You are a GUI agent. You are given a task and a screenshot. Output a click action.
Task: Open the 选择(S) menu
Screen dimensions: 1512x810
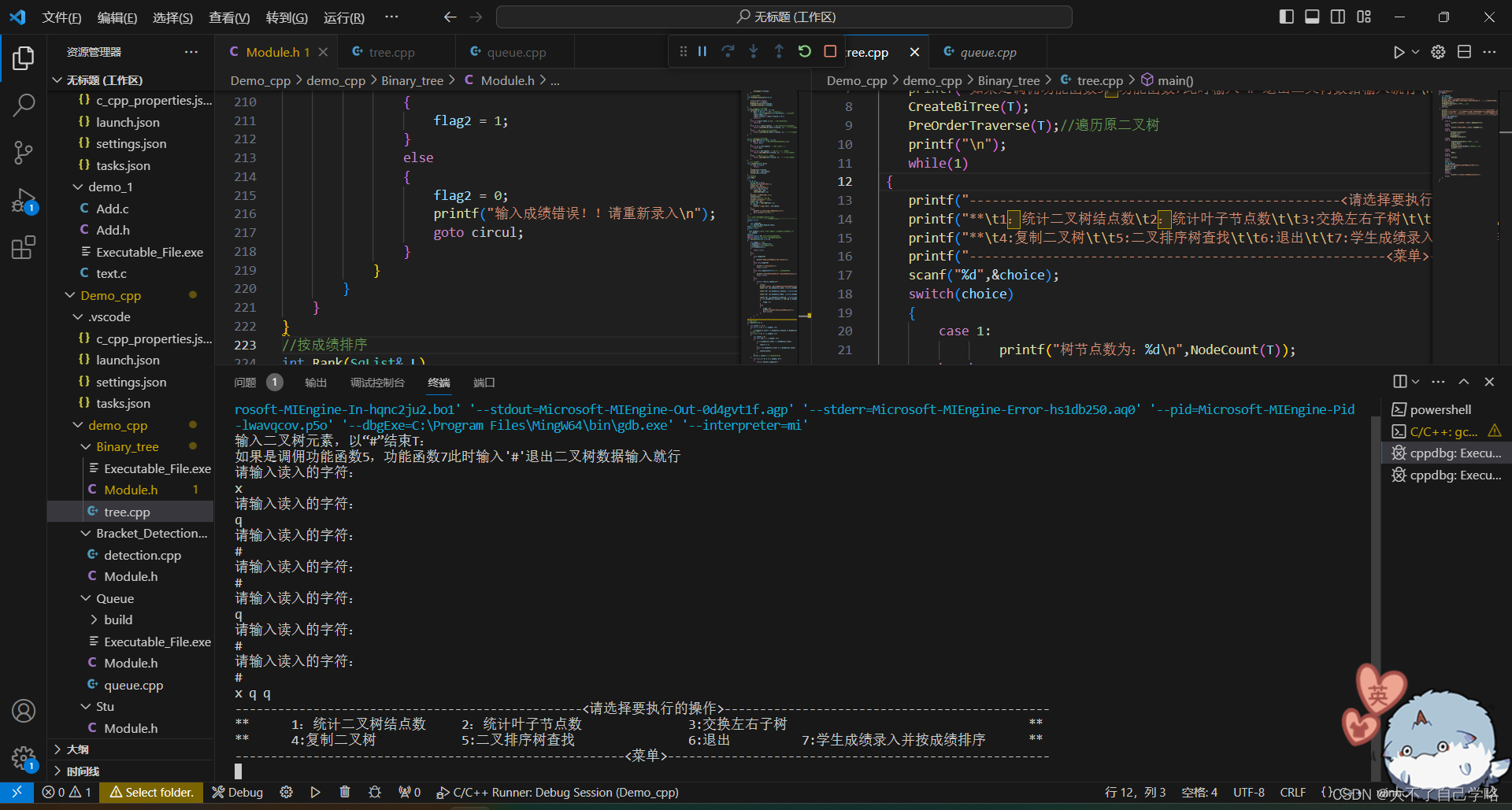(x=172, y=17)
